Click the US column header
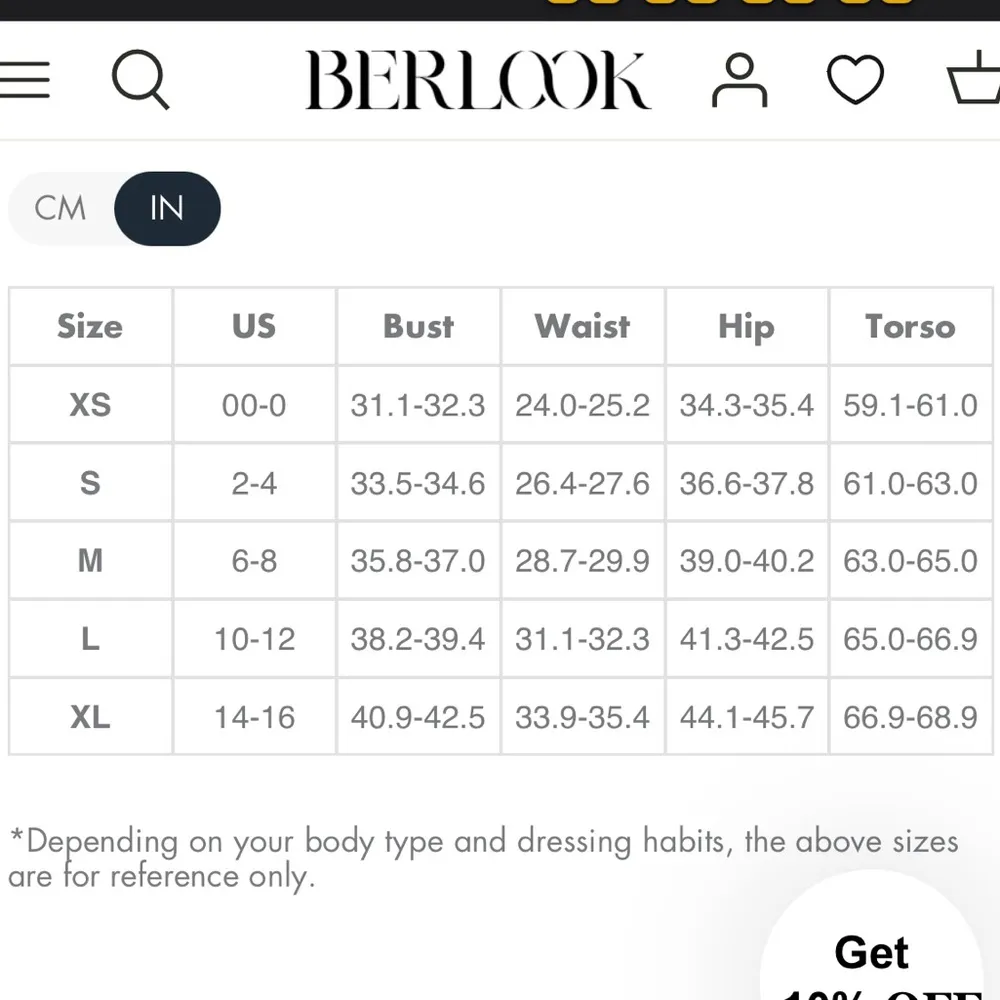The image size is (1000, 1000). 254,327
